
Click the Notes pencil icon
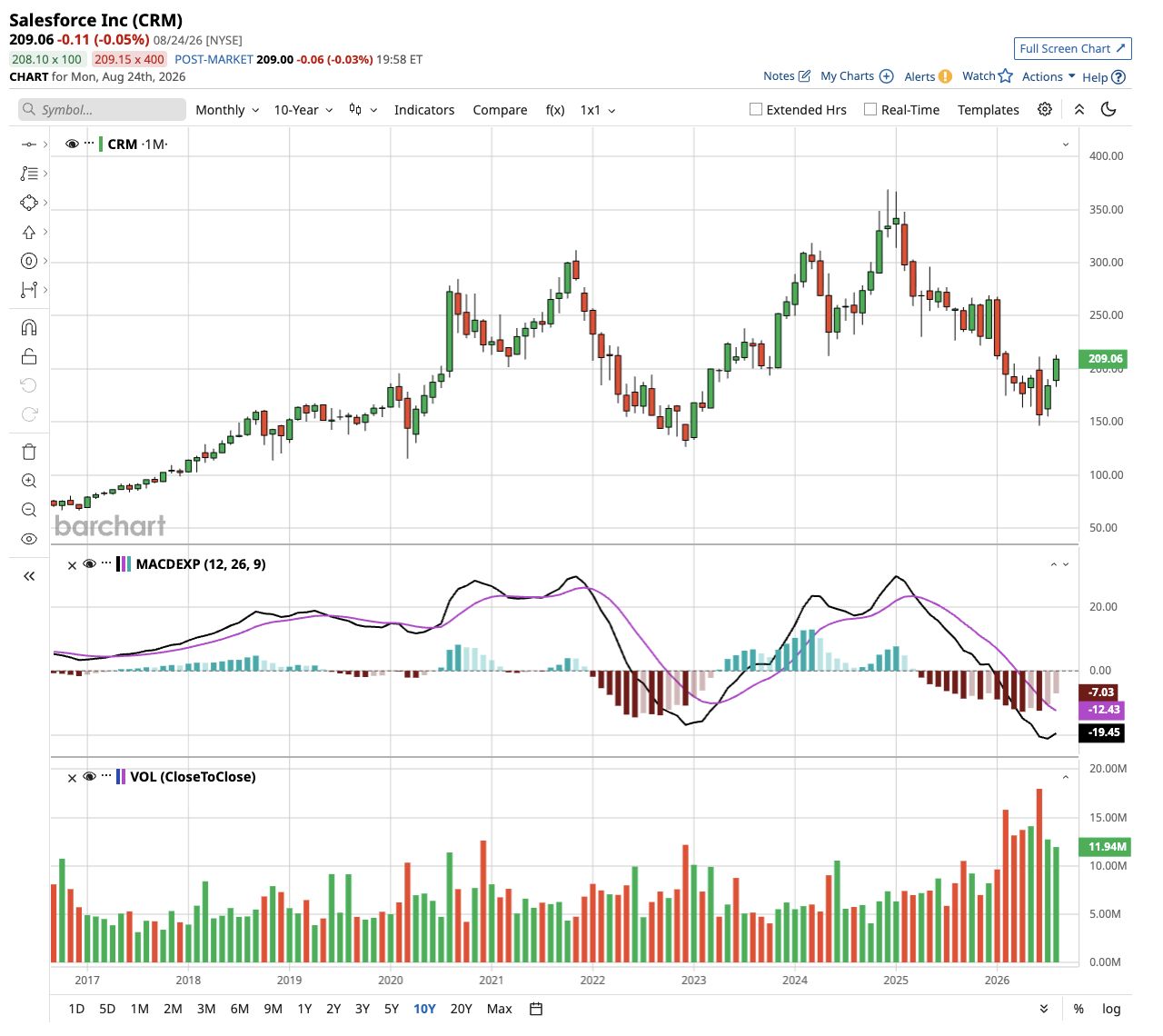(804, 76)
